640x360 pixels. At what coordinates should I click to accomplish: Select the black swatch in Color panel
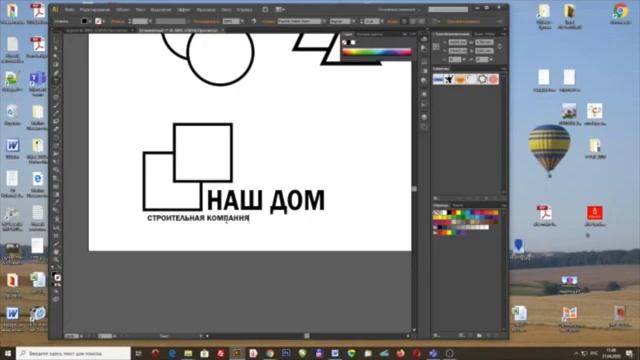[x=349, y=42]
